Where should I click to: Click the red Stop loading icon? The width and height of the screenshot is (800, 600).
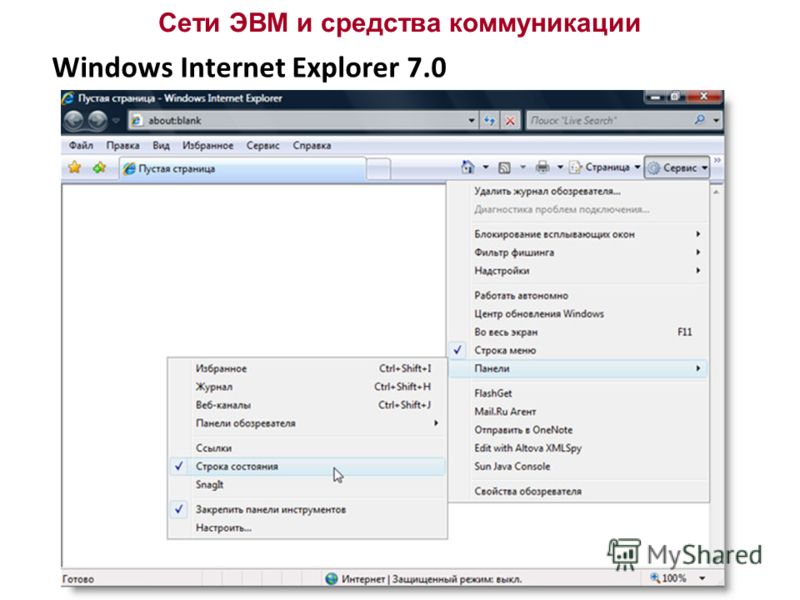coord(510,121)
